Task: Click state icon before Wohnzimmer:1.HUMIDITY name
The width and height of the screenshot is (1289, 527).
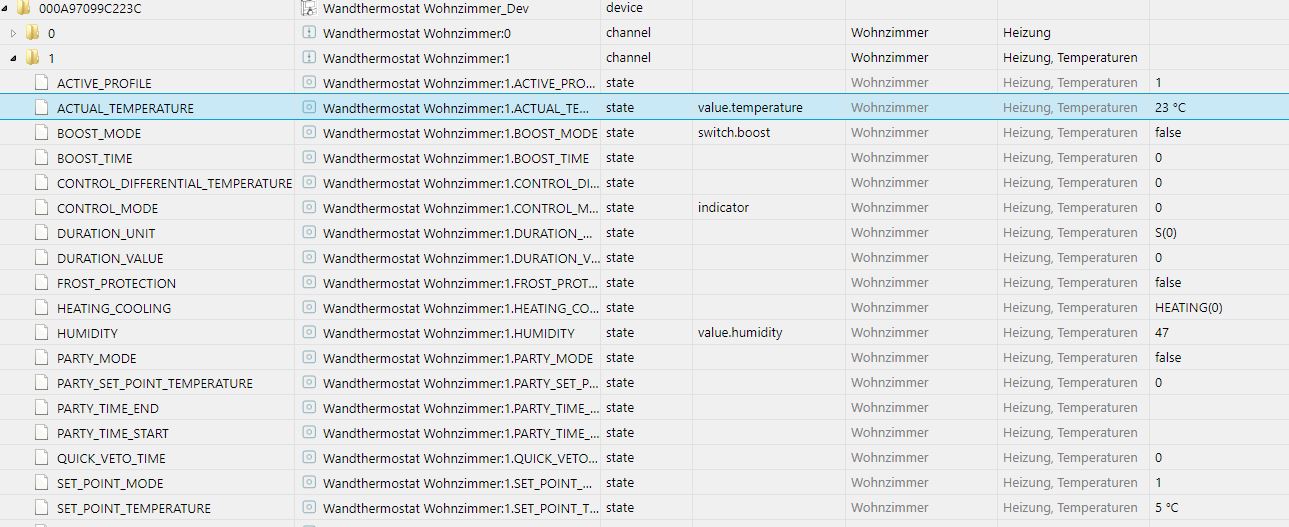Action: 309,332
